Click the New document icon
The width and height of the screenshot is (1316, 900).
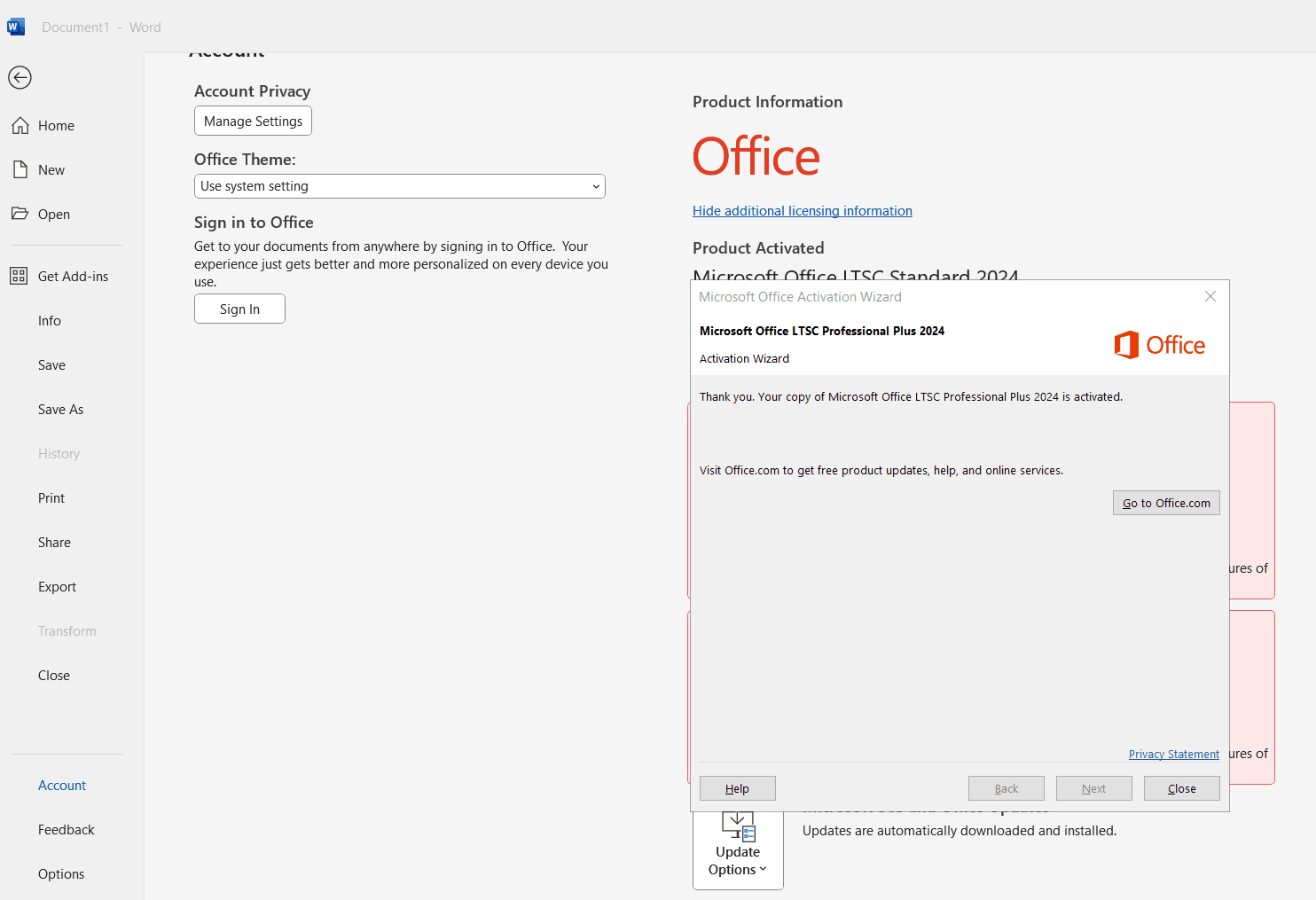click(x=20, y=170)
